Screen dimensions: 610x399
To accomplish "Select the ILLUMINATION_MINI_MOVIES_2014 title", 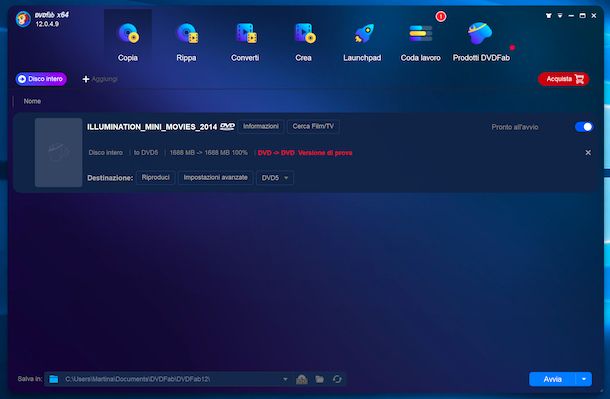I will tap(152, 127).
